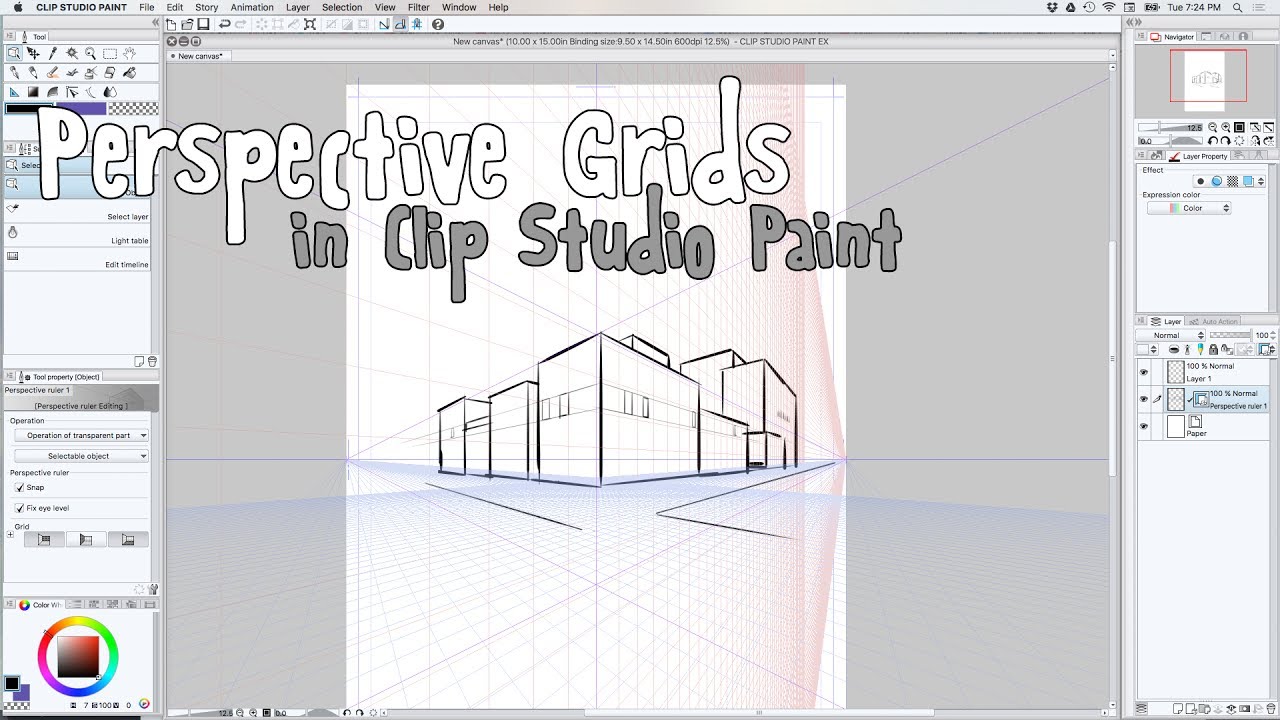Click the Redo arrow in command bar
Image resolution: width=1280 pixels, height=720 pixels.
(x=240, y=25)
